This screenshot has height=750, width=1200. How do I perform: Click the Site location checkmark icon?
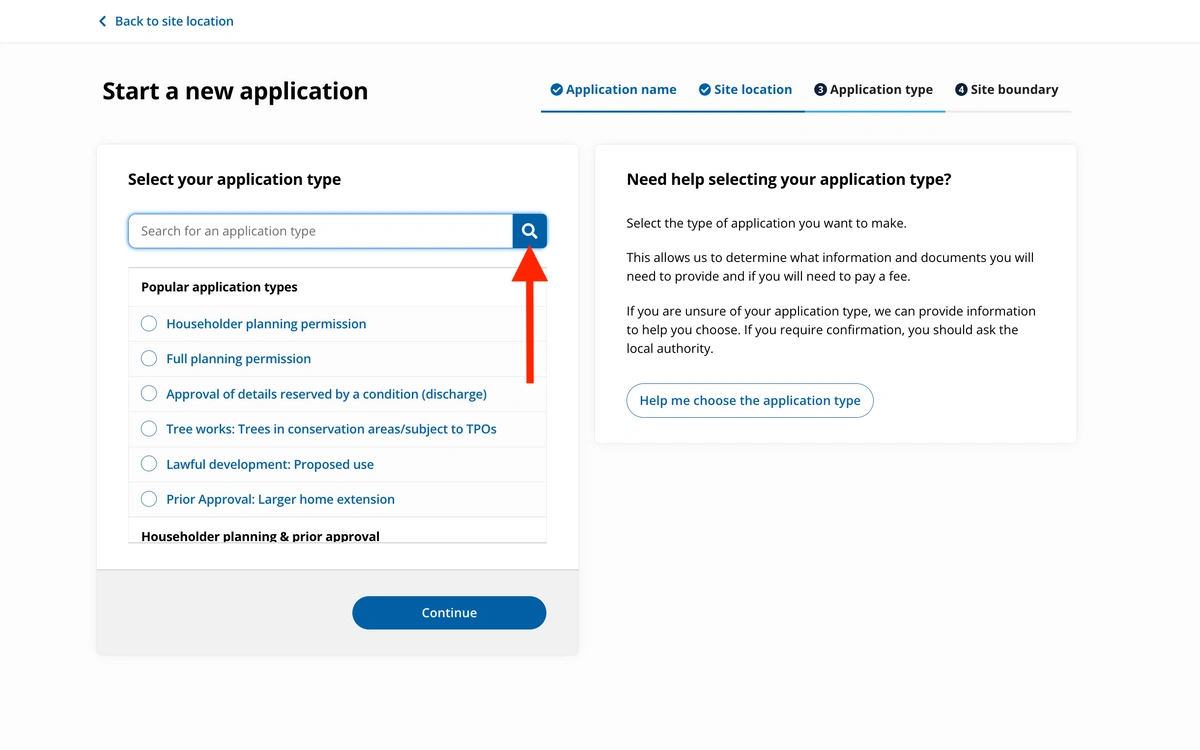point(705,90)
